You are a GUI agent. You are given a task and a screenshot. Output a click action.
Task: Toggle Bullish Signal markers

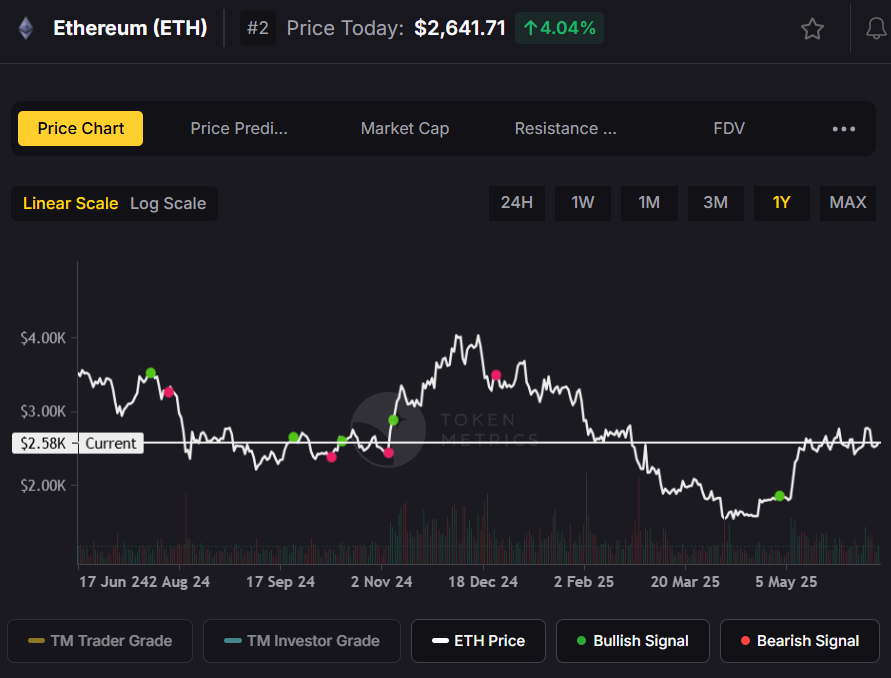click(x=632, y=641)
